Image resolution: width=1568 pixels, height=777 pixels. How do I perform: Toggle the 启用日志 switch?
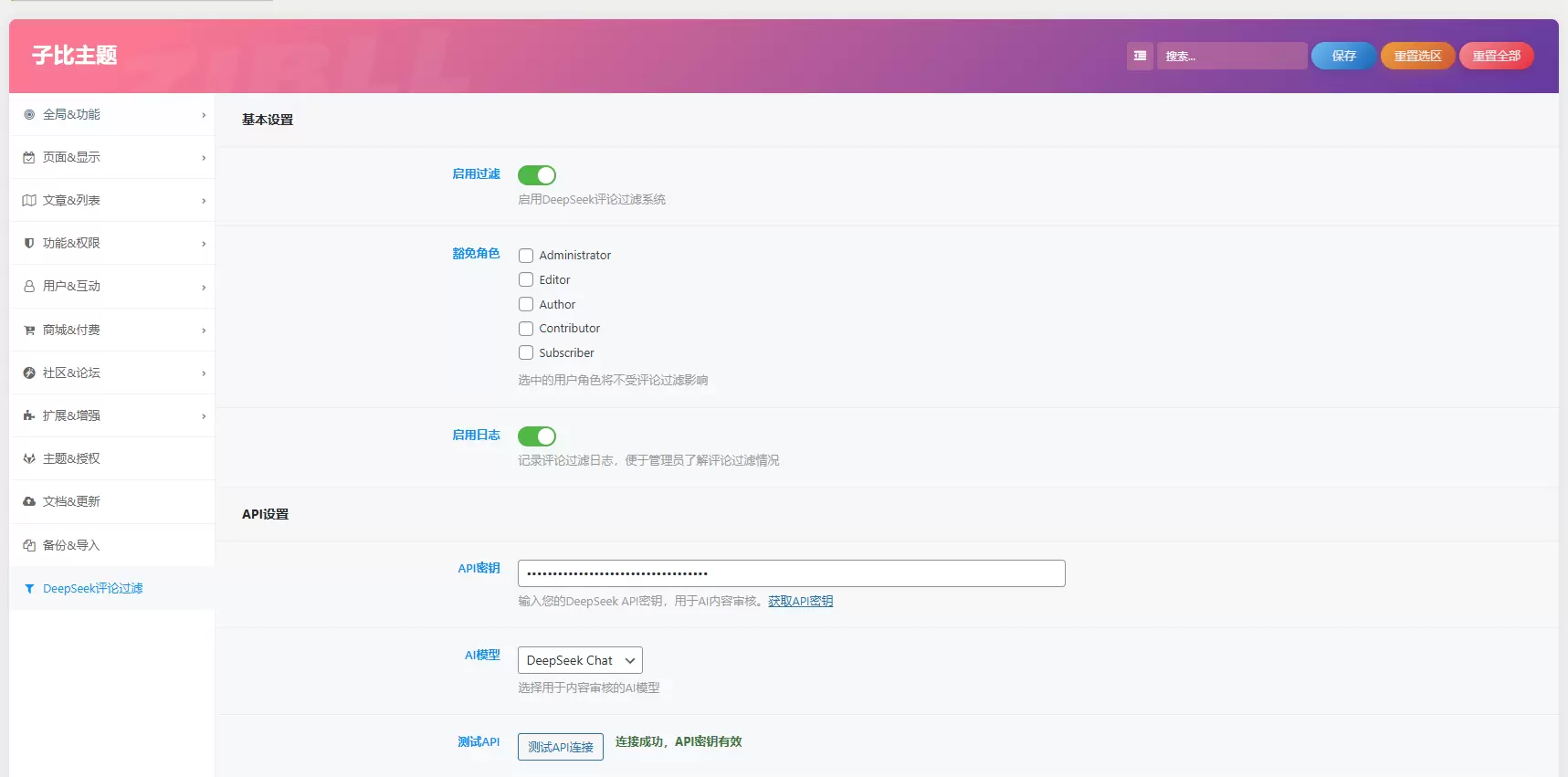[x=537, y=436]
